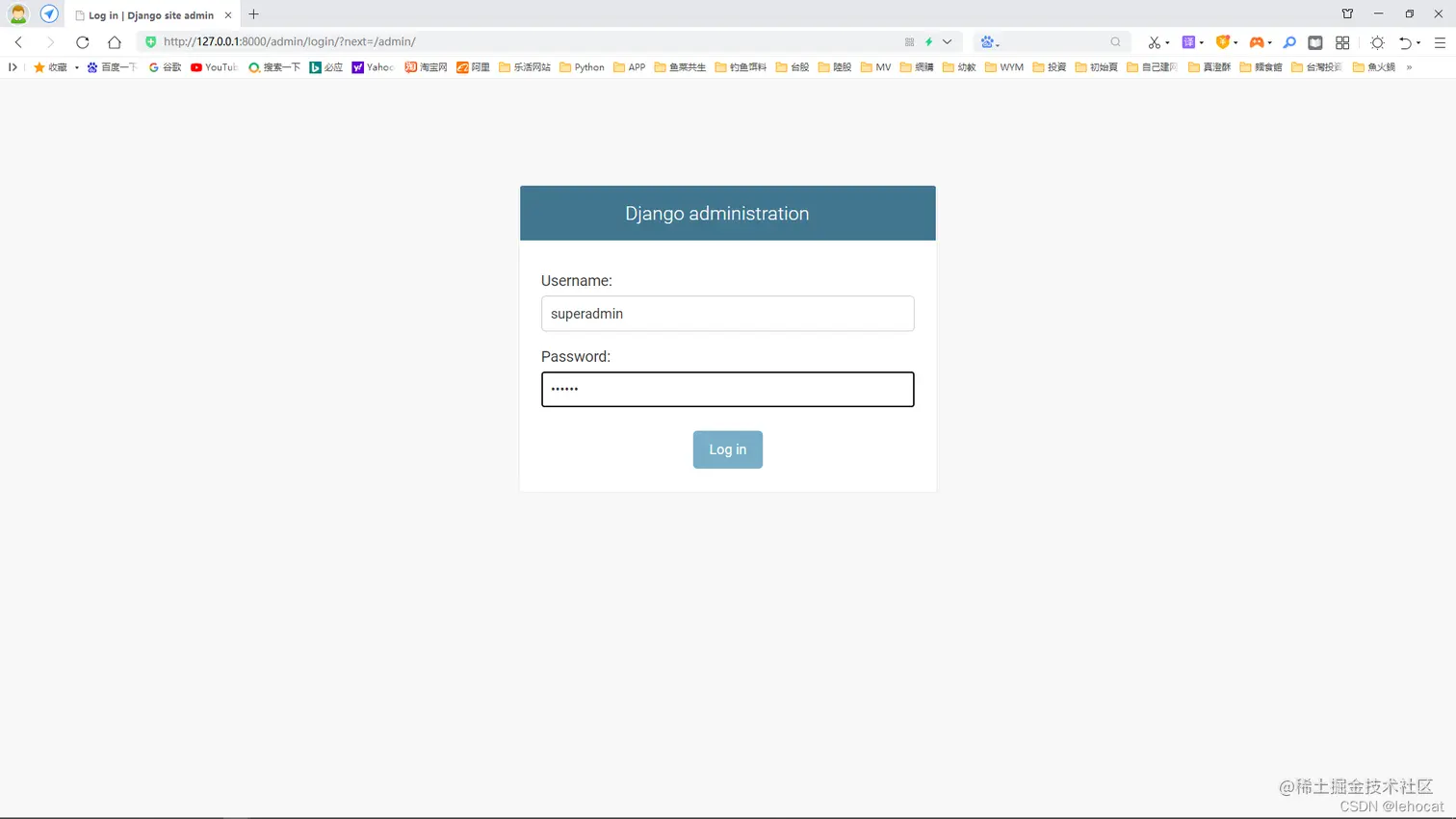Viewport: 1456px width, 819px height.
Task: Open the game controller extension
Action: click(x=1257, y=42)
